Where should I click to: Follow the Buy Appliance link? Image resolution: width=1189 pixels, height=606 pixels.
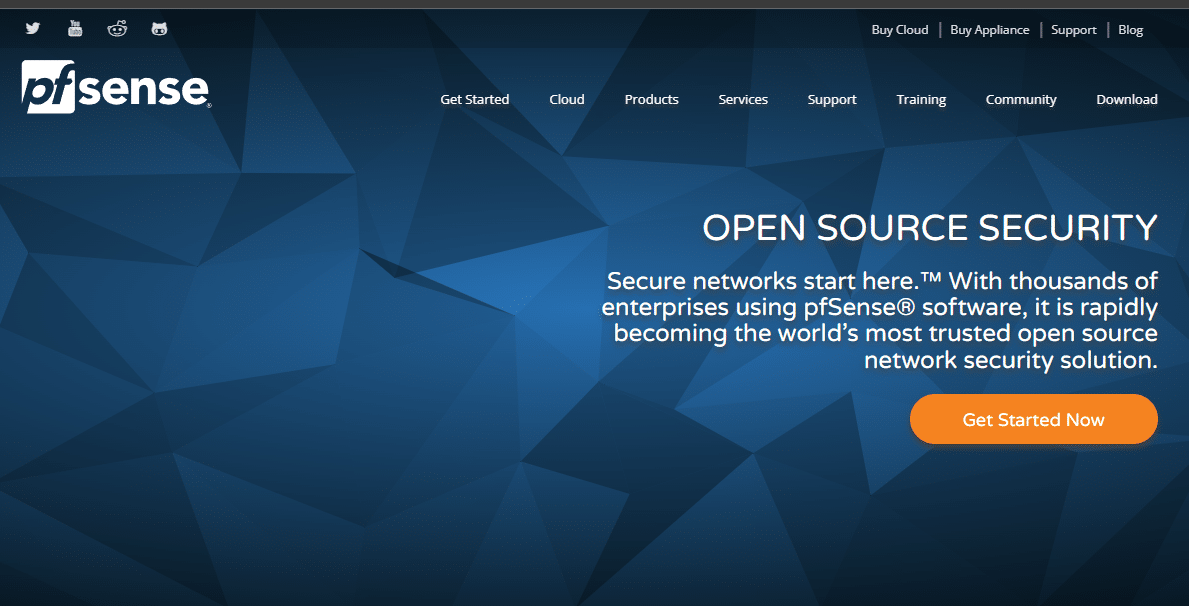pos(989,30)
